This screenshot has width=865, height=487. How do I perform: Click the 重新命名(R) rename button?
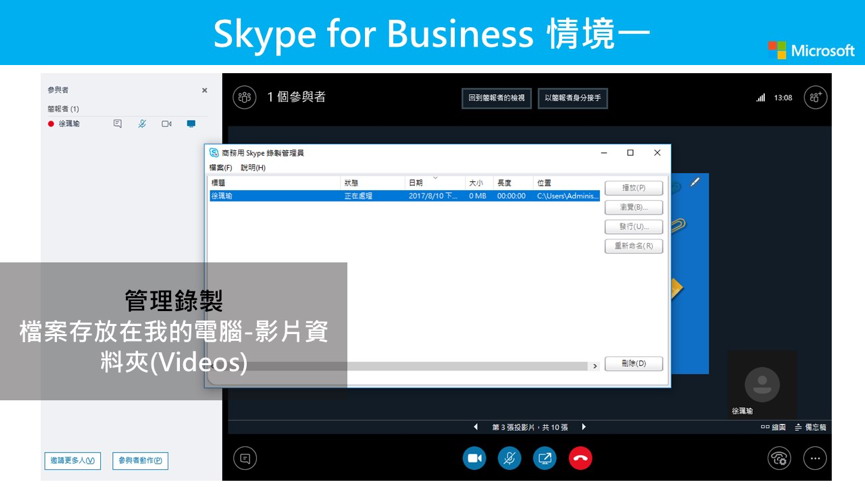click(634, 246)
